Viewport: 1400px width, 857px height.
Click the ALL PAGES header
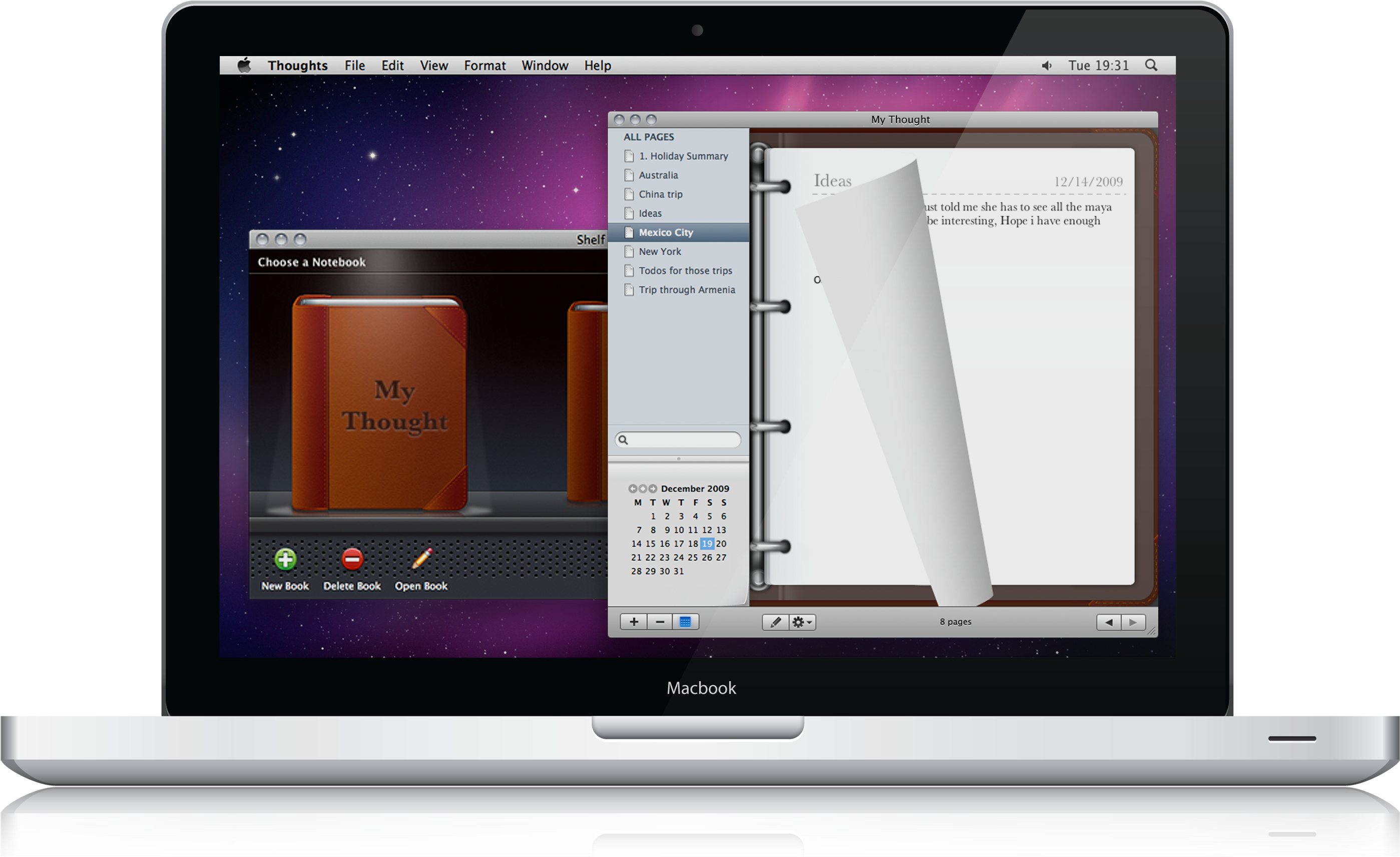click(x=649, y=137)
